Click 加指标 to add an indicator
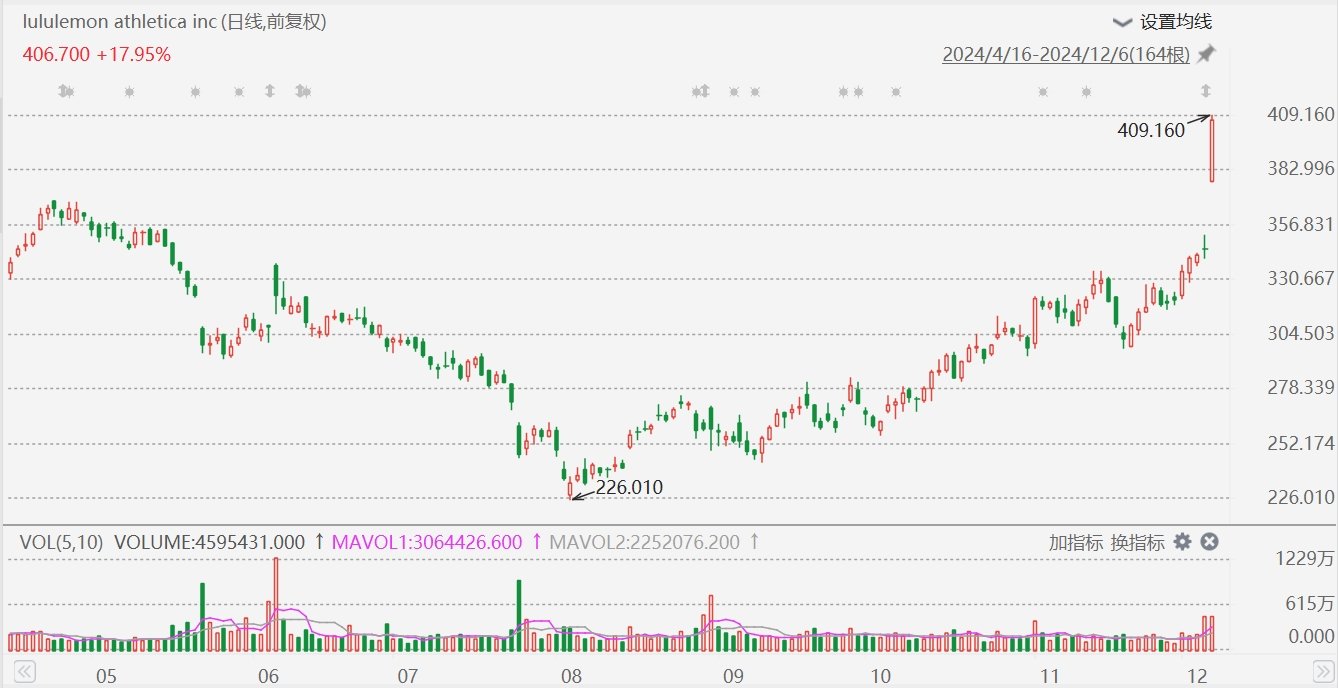 click(x=1075, y=543)
